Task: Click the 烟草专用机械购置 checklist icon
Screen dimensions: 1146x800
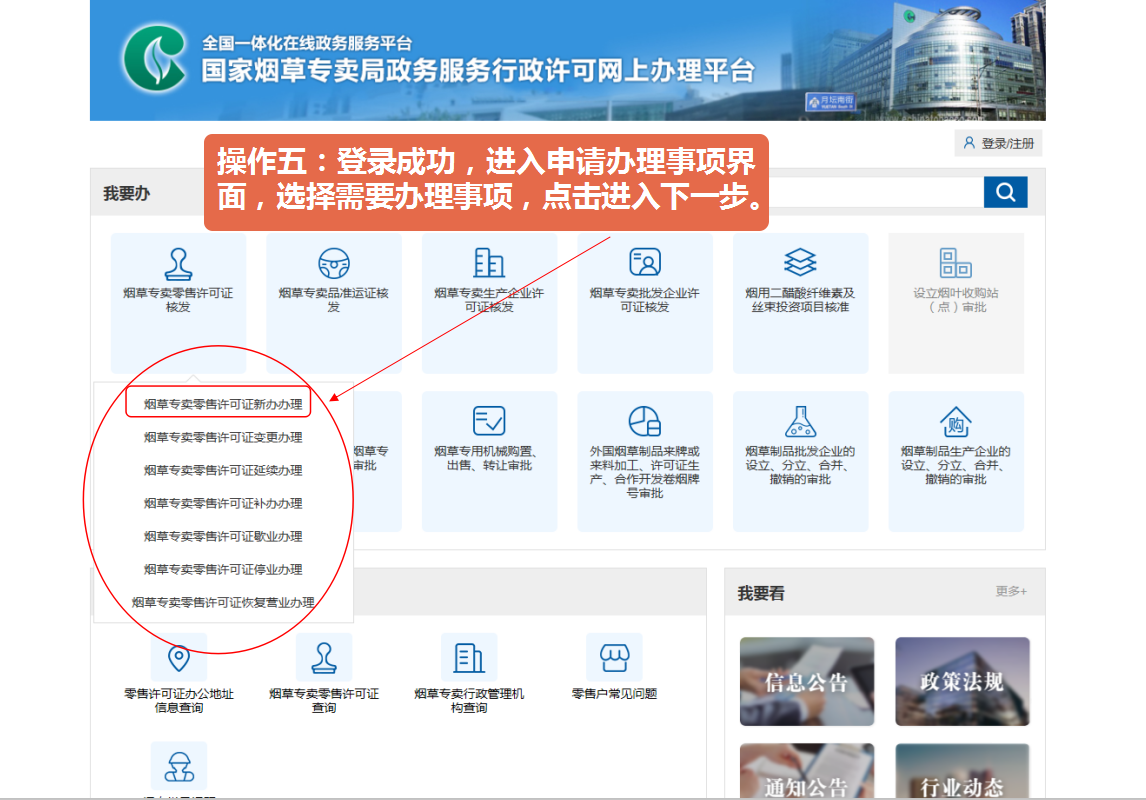Action: point(489,421)
